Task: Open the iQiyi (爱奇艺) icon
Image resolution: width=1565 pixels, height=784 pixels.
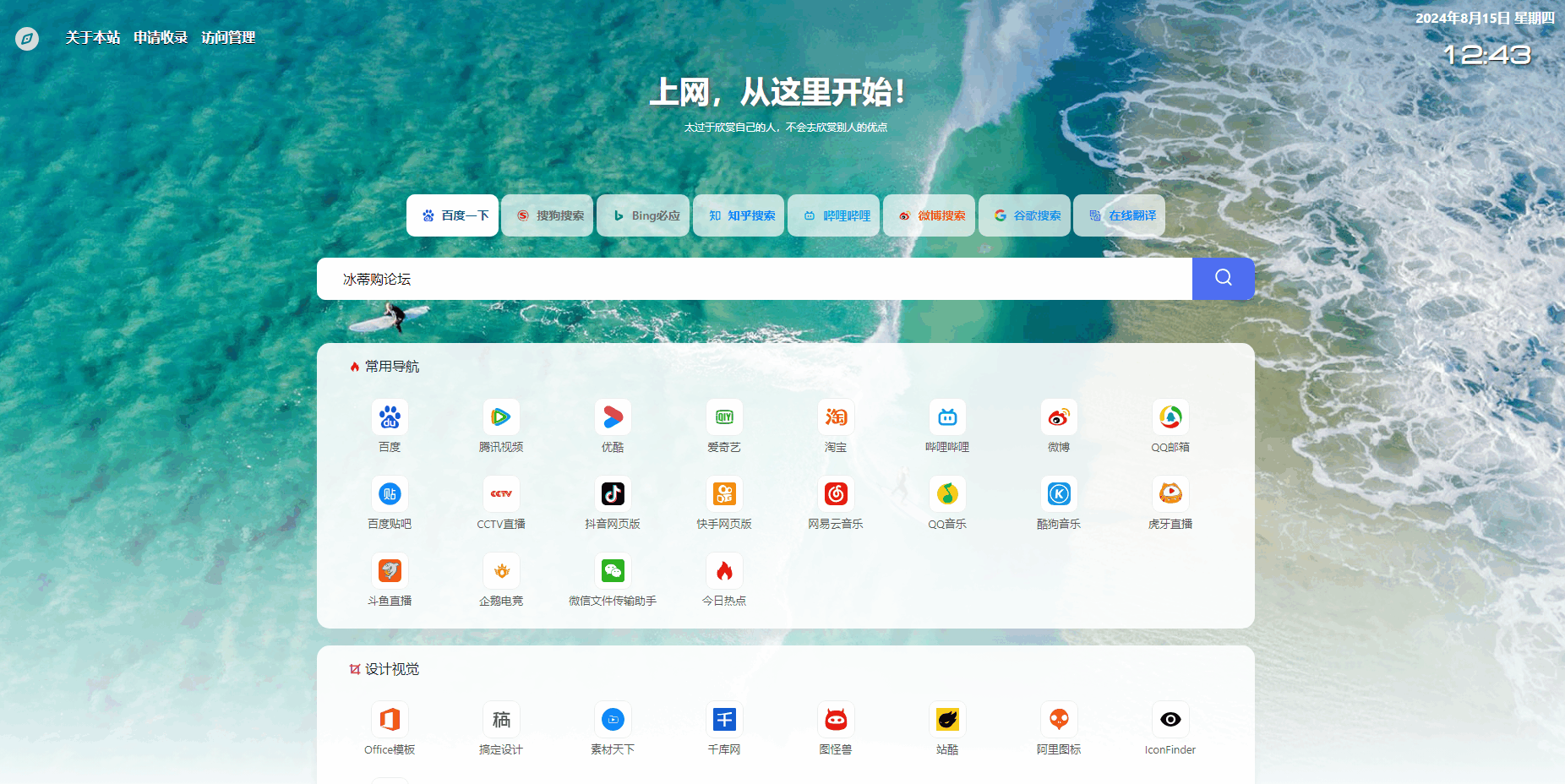Action: click(724, 417)
